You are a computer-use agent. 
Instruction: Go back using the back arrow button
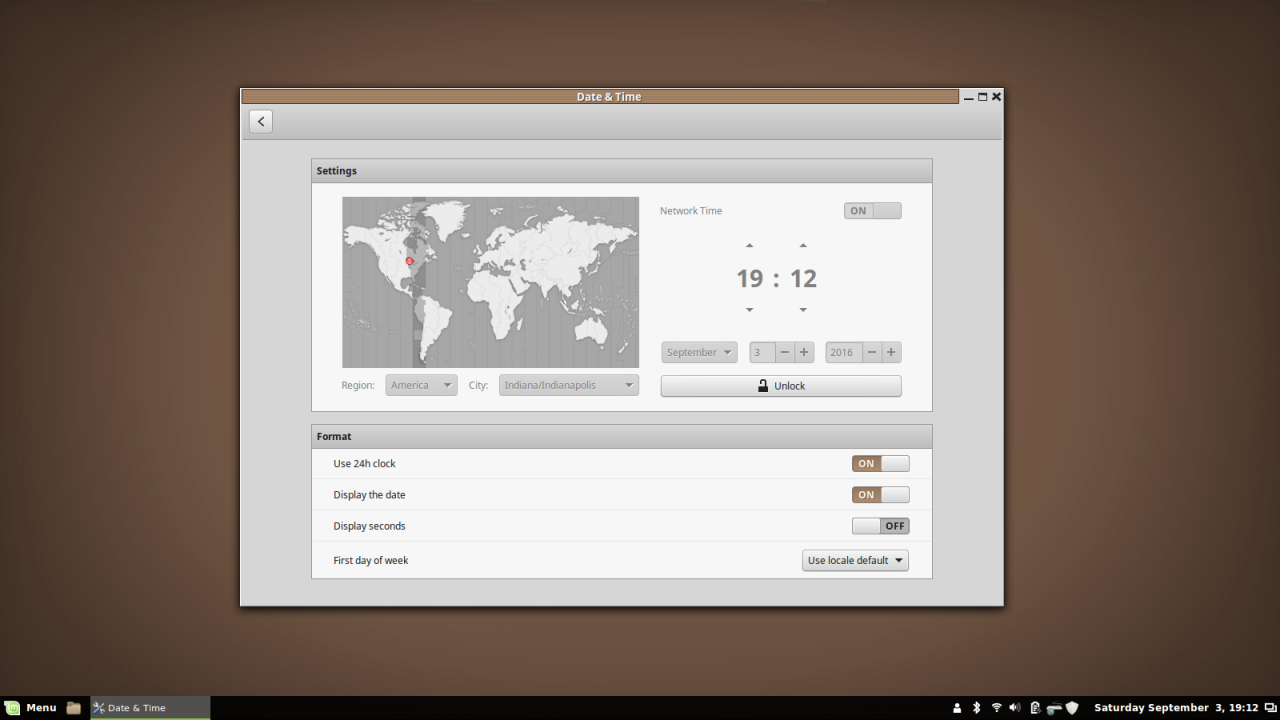coord(261,121)
